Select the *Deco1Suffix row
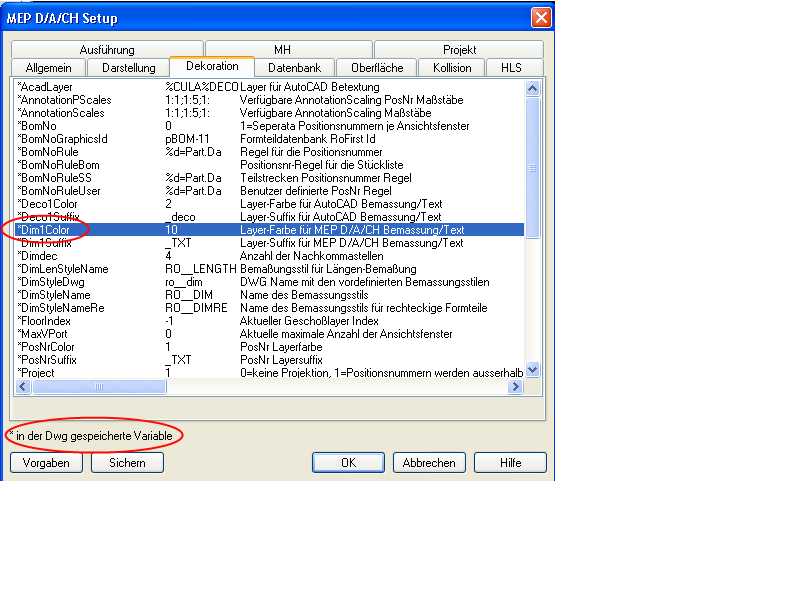This screenshot has height=600, width=800. pyautogui.click(x=270, y=217)
